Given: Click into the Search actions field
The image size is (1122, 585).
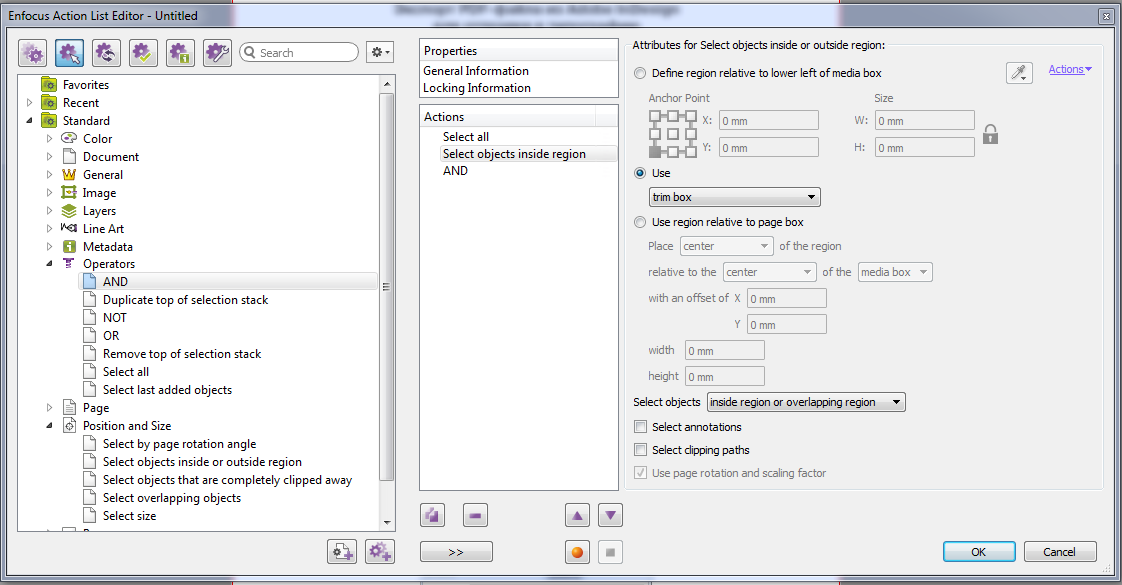Looking at the screenshot, I should click(x=299, y=52).
